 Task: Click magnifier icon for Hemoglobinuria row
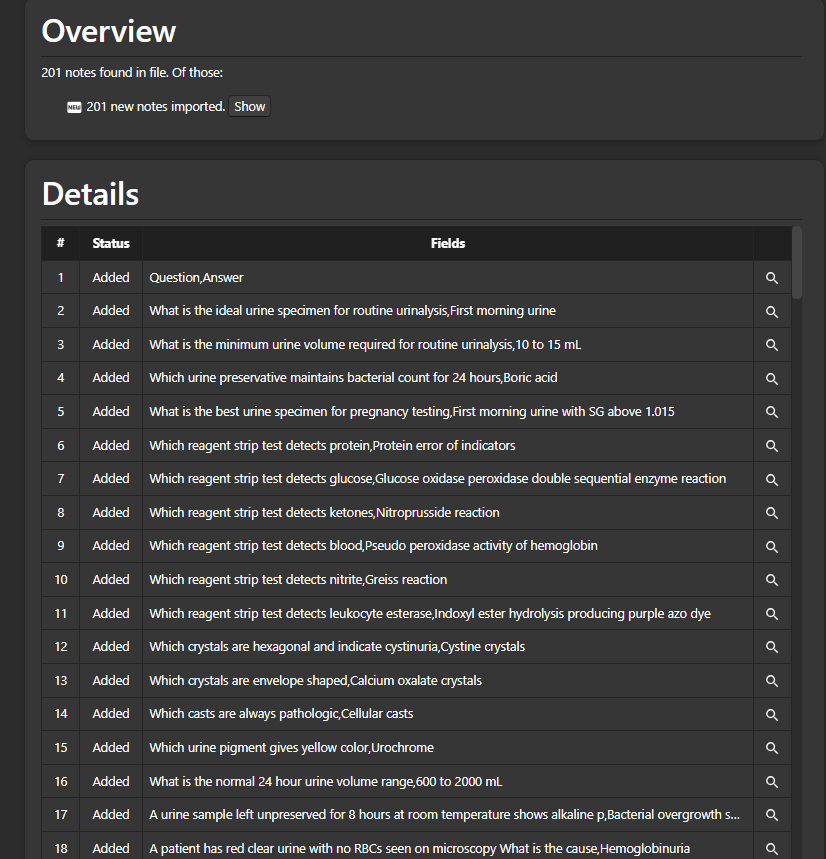(x=771, y=848)
